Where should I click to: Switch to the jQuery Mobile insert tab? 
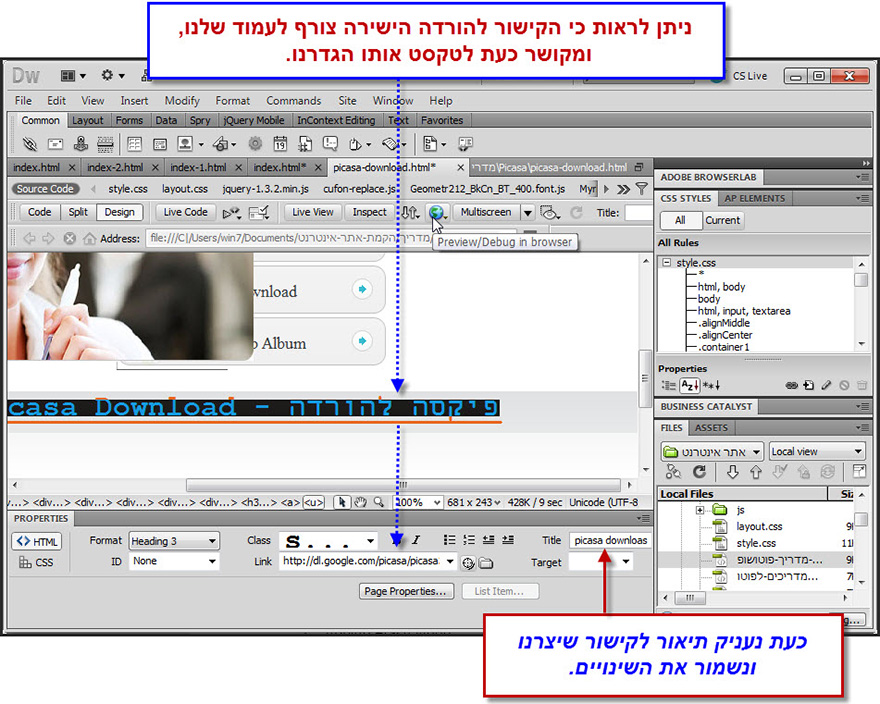[x=254, y=121]
